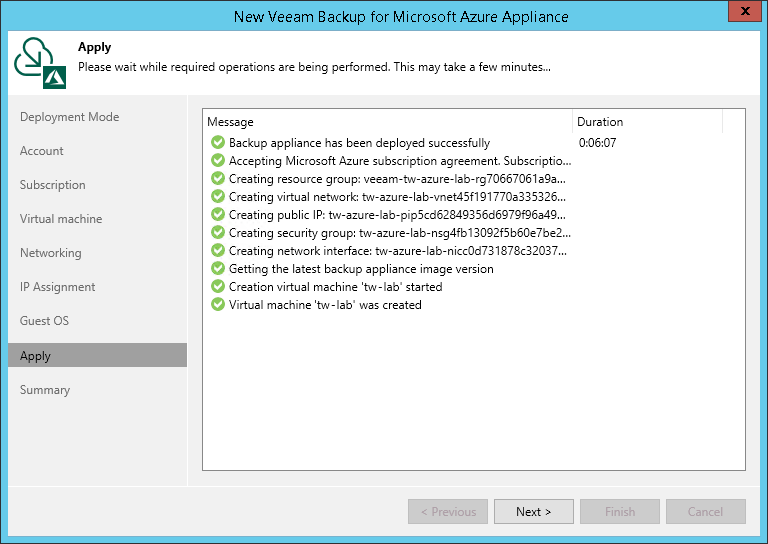Jump to the Summary step

coord(45,390)
